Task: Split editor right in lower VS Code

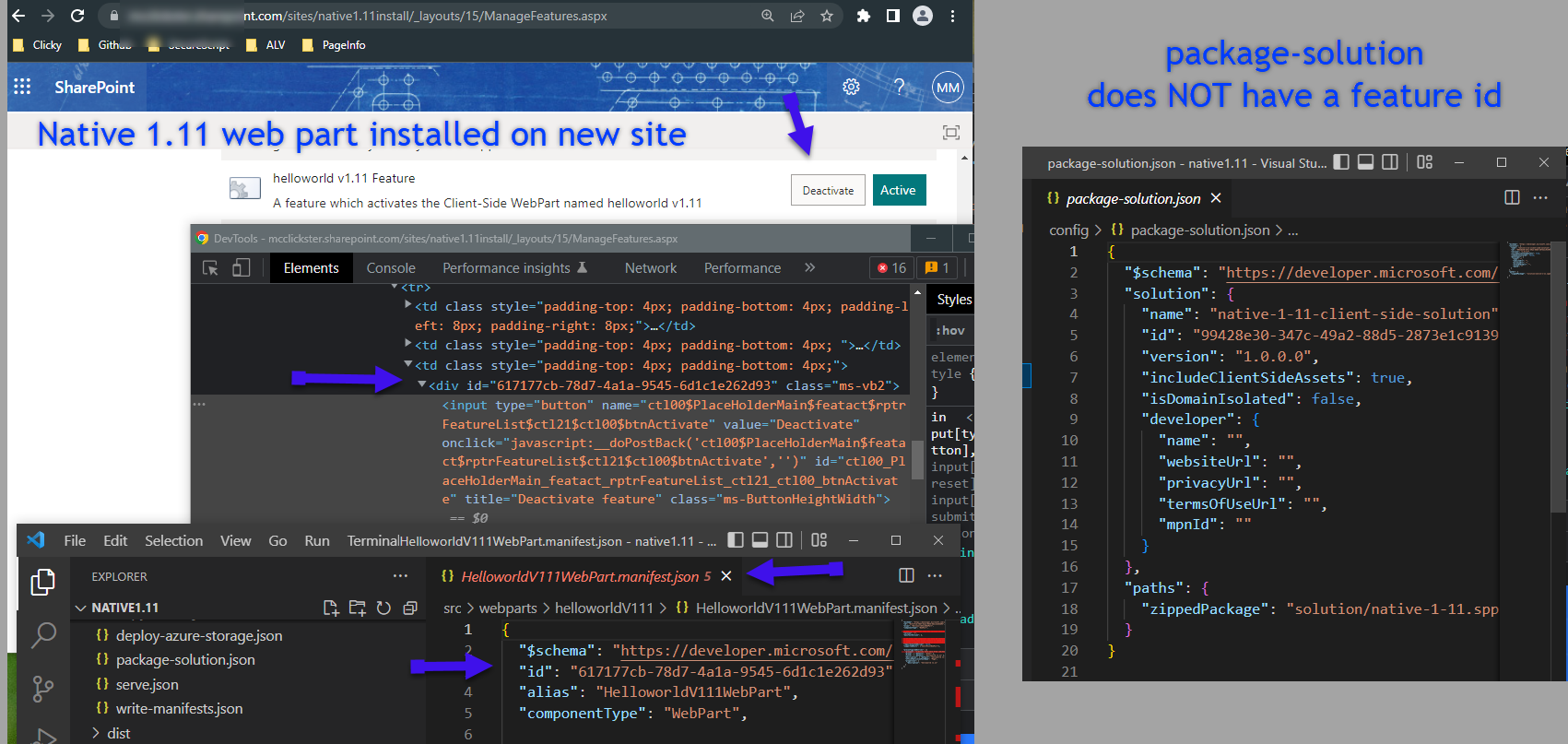Action: pos(907,575)
